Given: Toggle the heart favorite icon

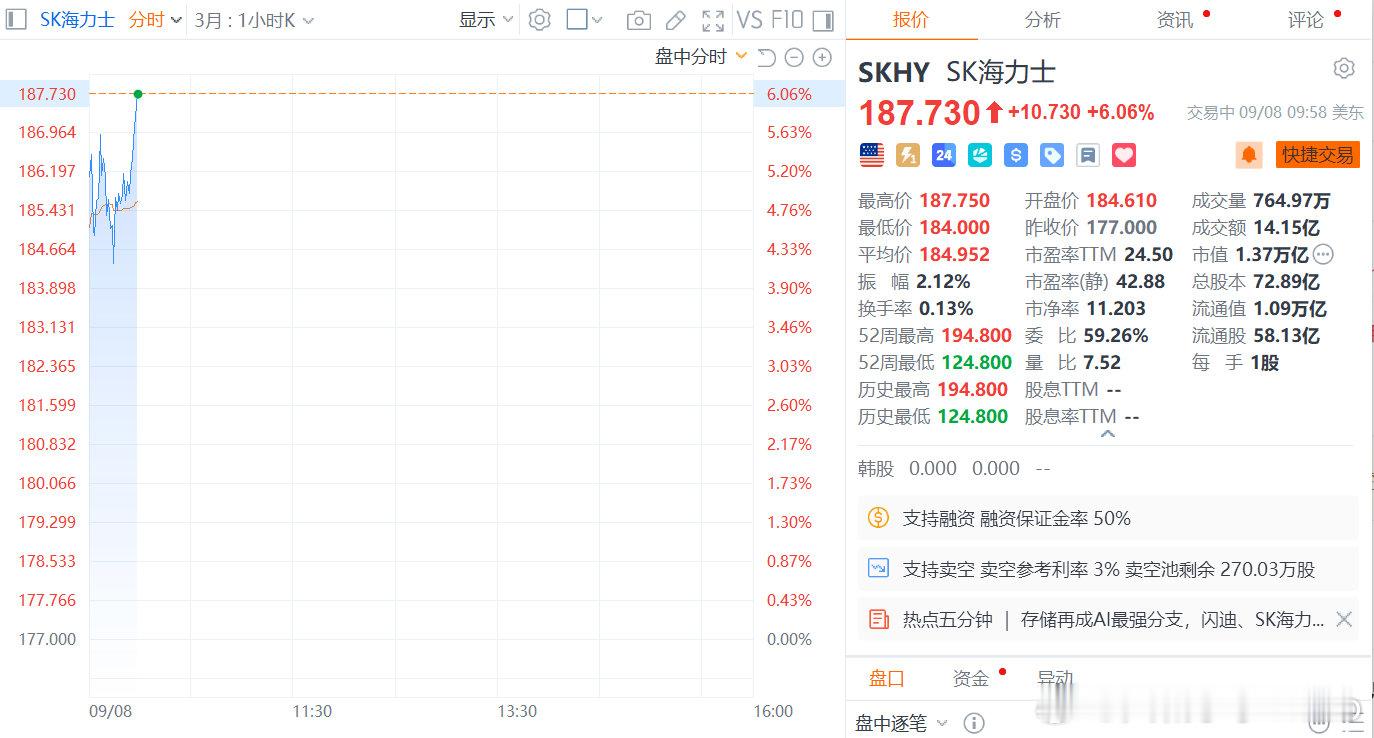Looking at the screenshot, I should (1124, 155).
